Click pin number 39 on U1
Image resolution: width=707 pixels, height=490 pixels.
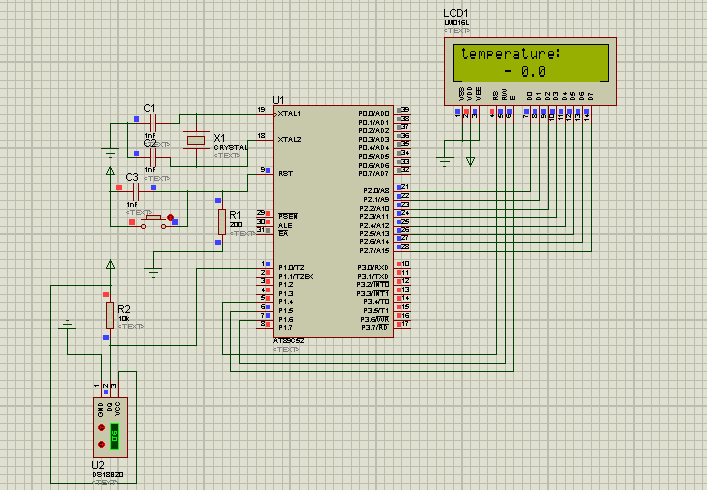tap(405, 110)
